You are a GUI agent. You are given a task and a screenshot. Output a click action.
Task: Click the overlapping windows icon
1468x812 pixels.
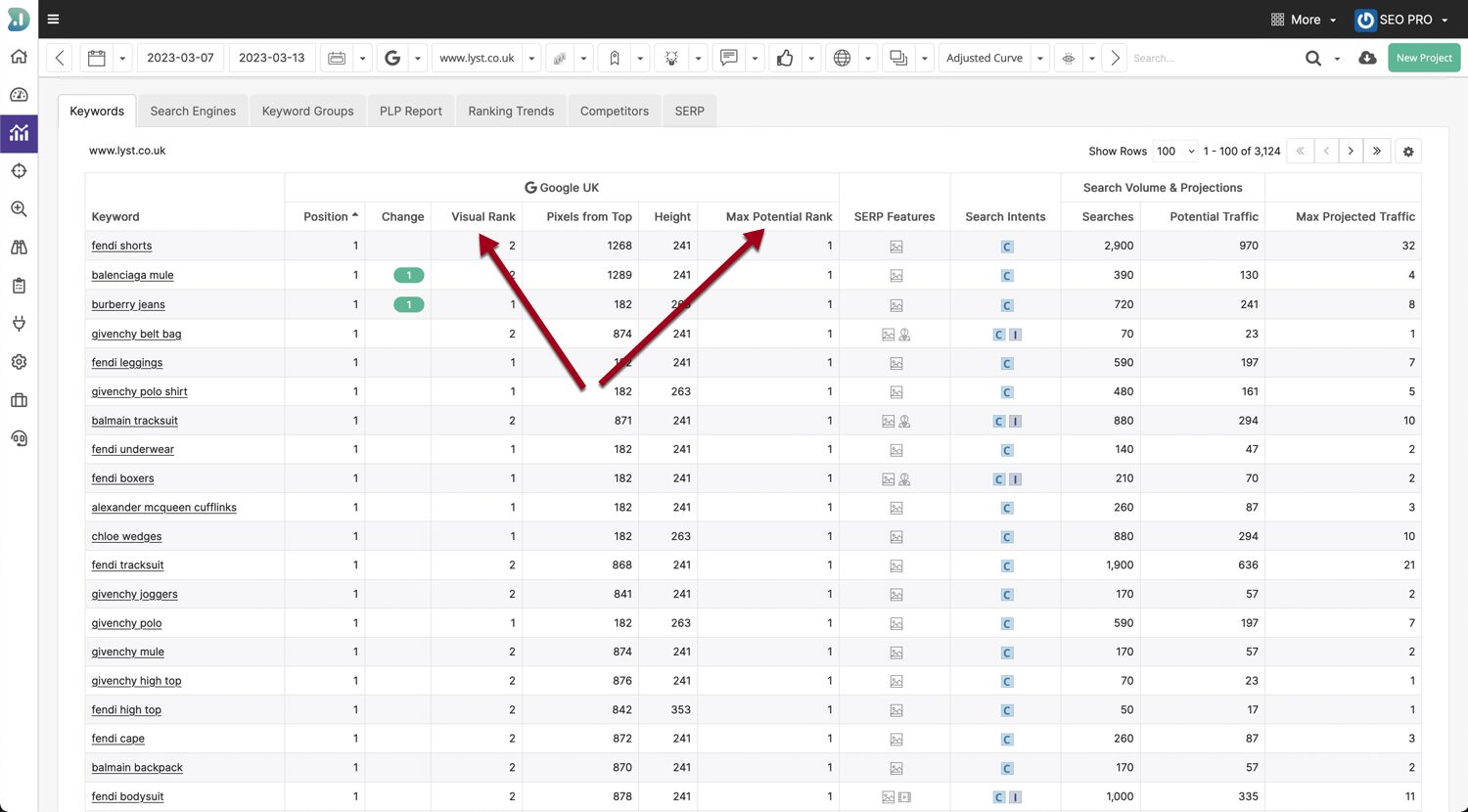coord(898,58)
